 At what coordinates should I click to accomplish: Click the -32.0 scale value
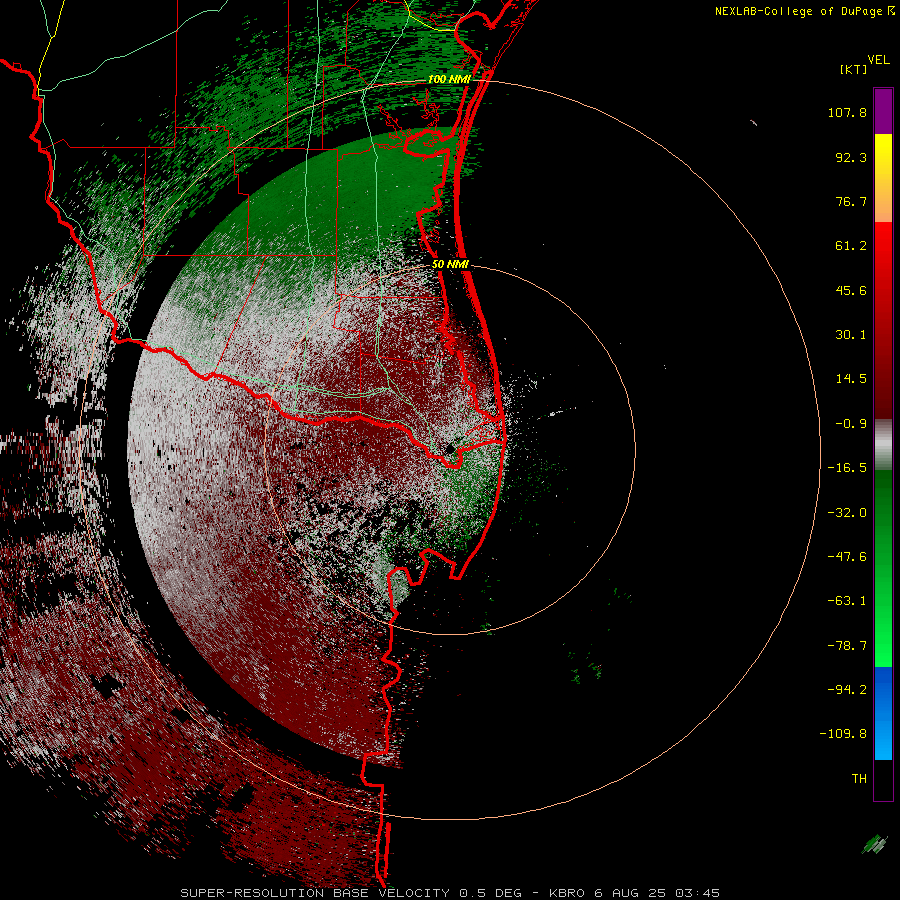pyautogui.click(x=847, y=513)
